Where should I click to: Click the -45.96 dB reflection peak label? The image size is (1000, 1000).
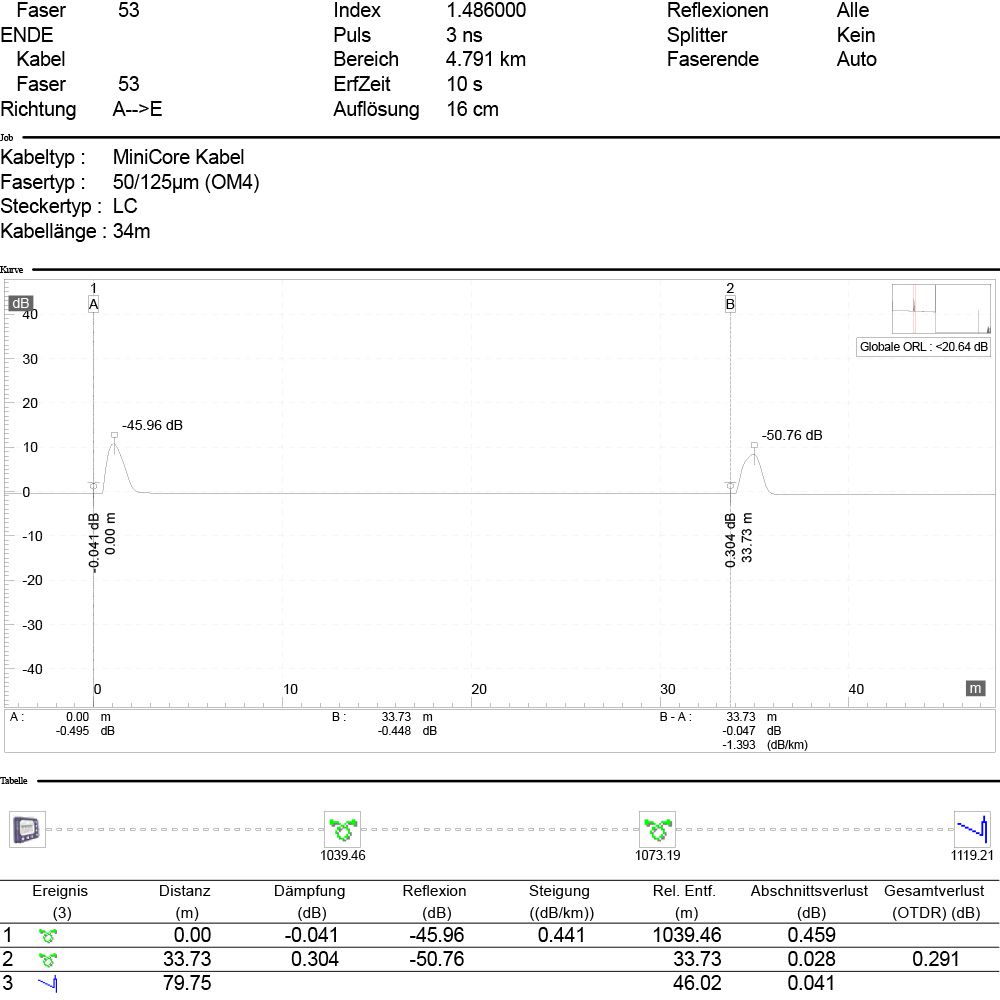[152, 425]
